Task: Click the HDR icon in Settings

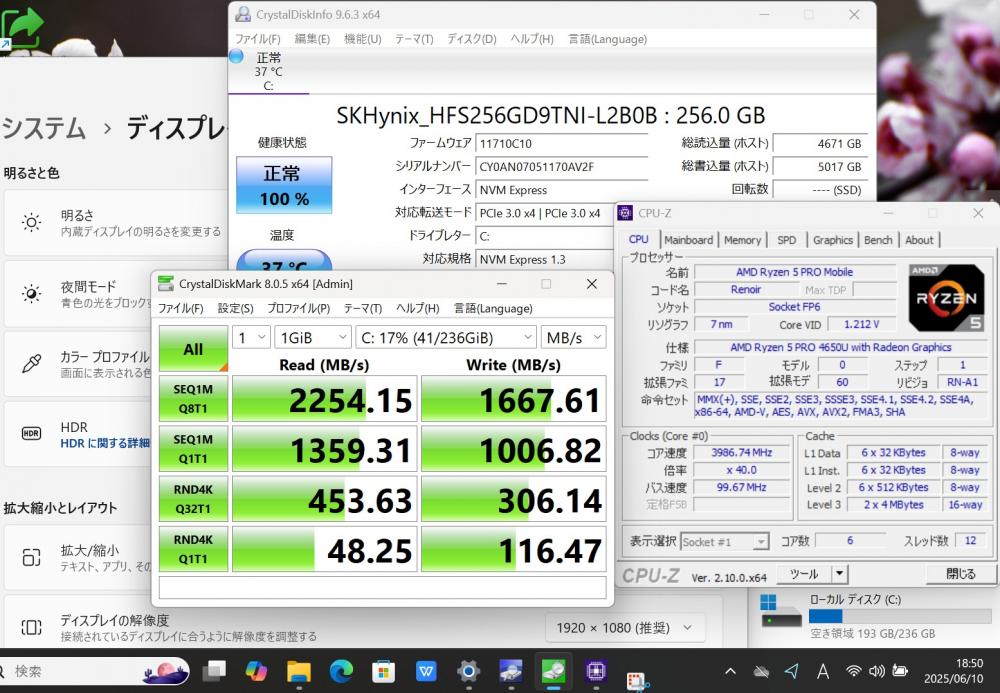Action: [x=31, y=434]
